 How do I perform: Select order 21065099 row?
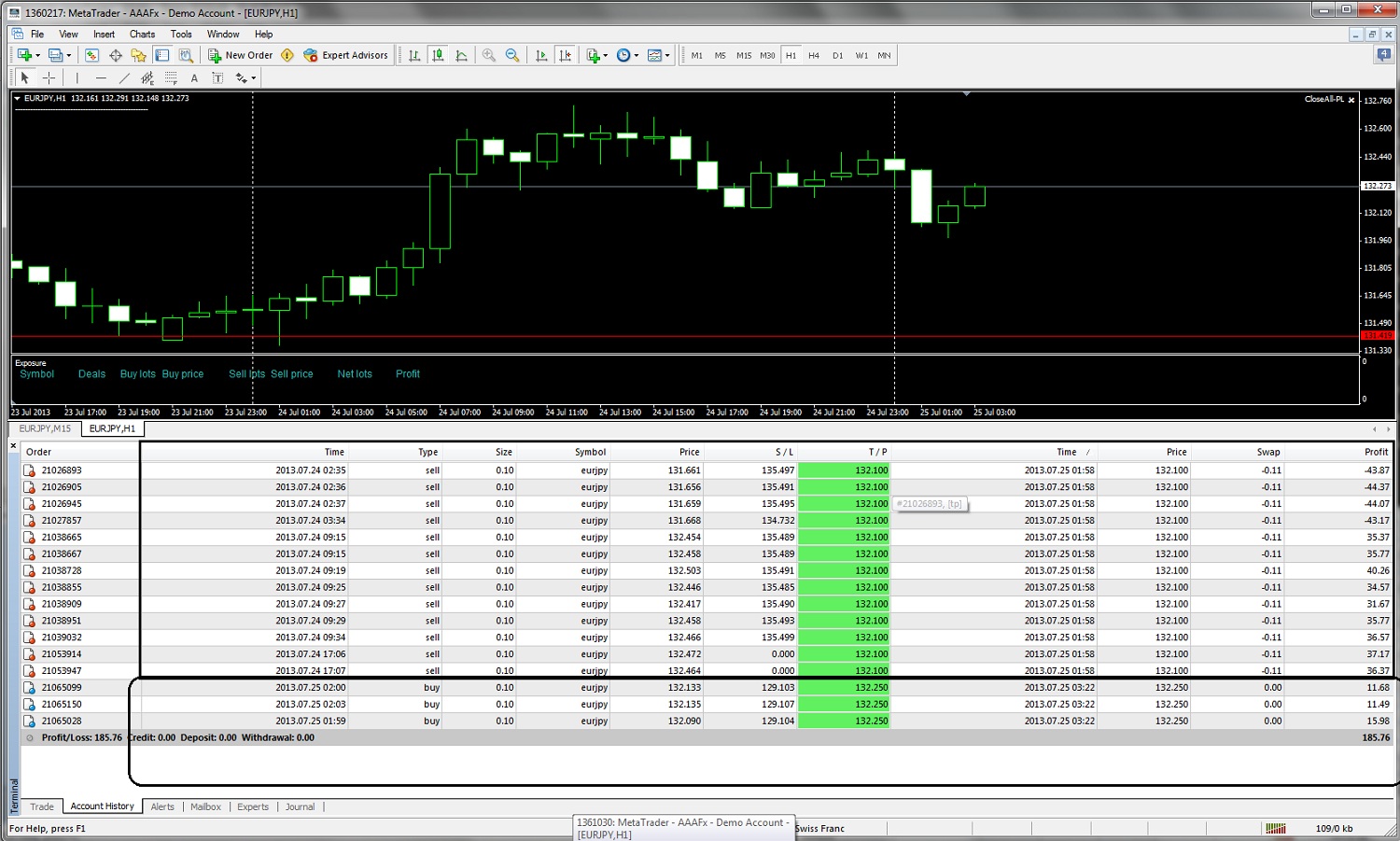point(707,688)
